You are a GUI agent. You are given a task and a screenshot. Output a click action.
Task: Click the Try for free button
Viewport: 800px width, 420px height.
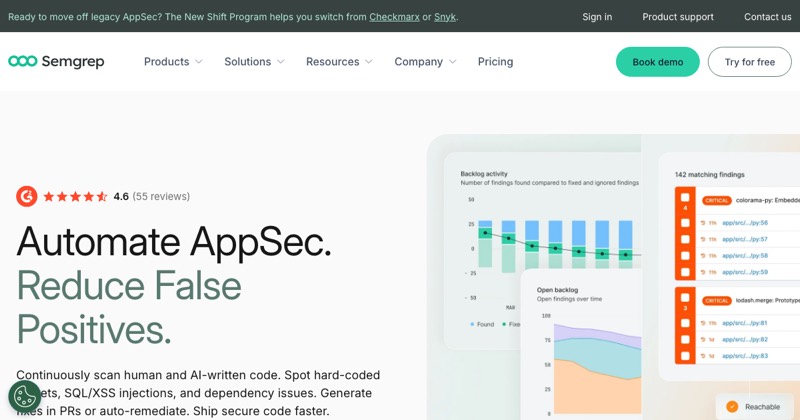tap(749, 62)
